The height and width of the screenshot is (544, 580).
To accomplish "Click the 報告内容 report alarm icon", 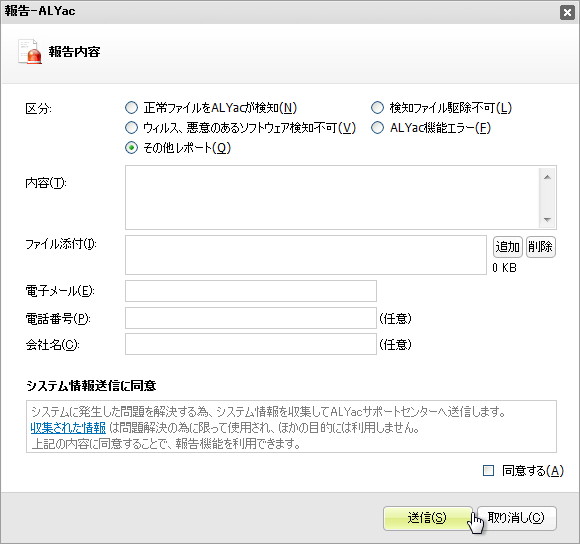I will pos(30,51).
